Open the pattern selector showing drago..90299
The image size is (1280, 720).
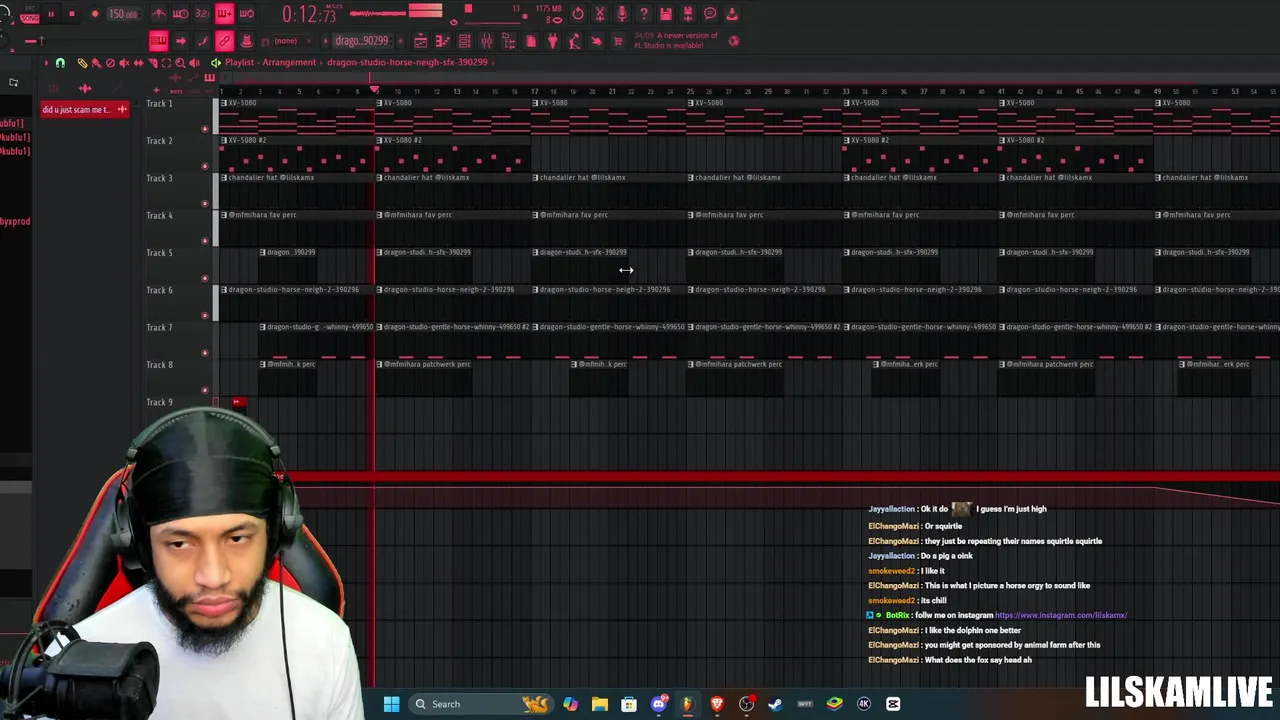click(x=361, y=41)
